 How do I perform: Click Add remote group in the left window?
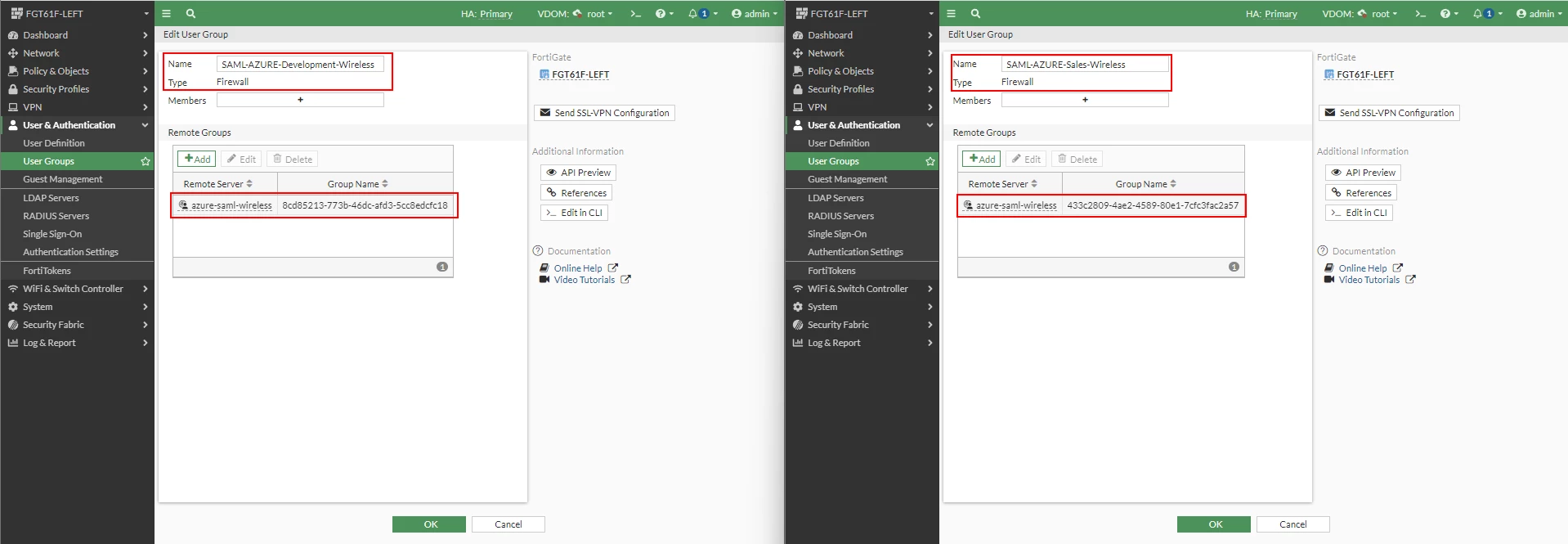point(197,160)
